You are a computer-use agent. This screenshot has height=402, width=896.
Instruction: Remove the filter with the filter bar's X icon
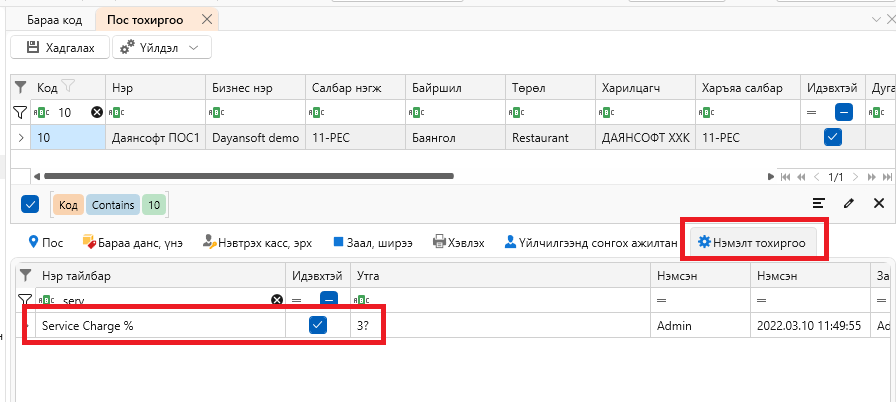879,203
